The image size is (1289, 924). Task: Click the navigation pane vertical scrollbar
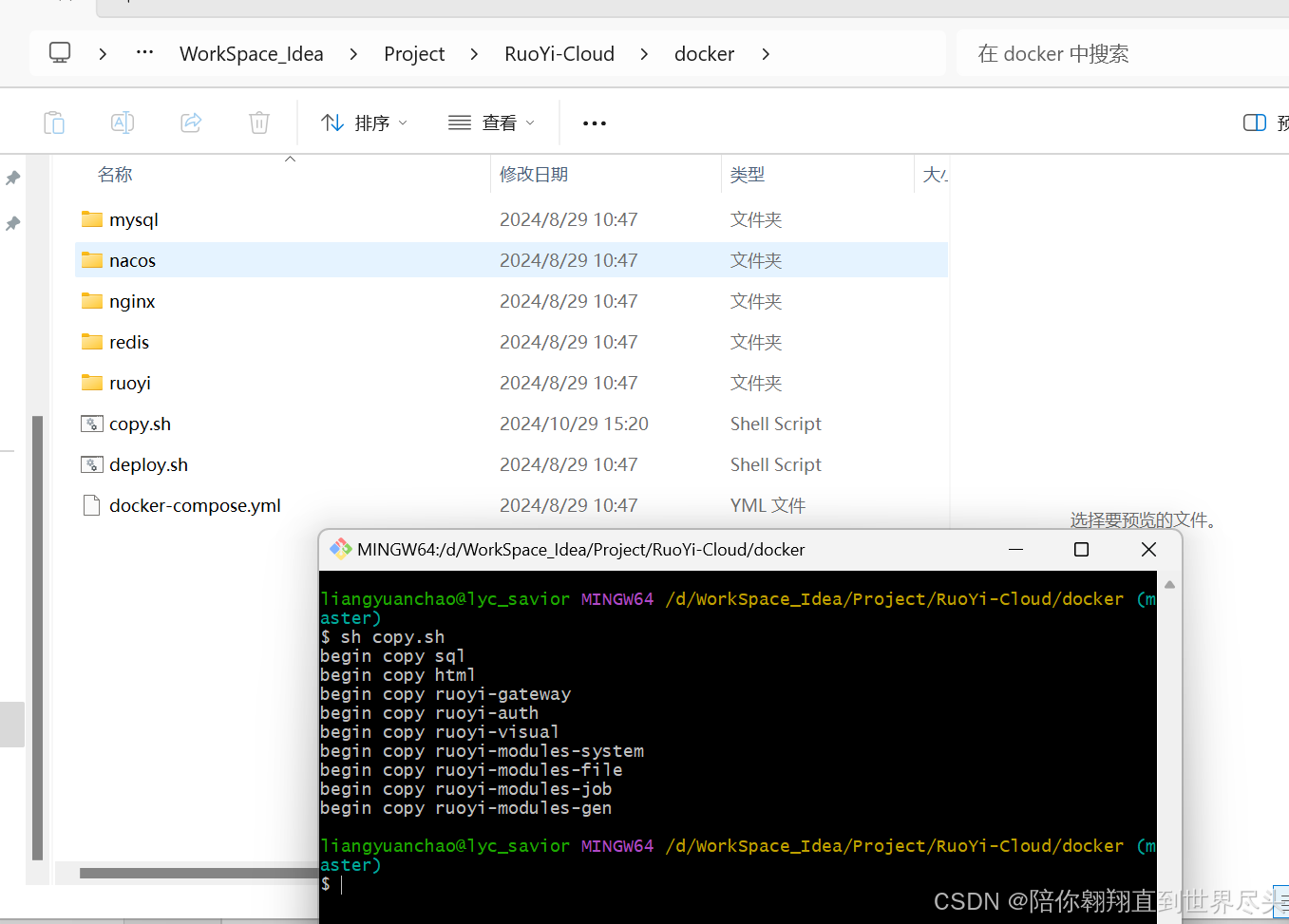(37, 637)
